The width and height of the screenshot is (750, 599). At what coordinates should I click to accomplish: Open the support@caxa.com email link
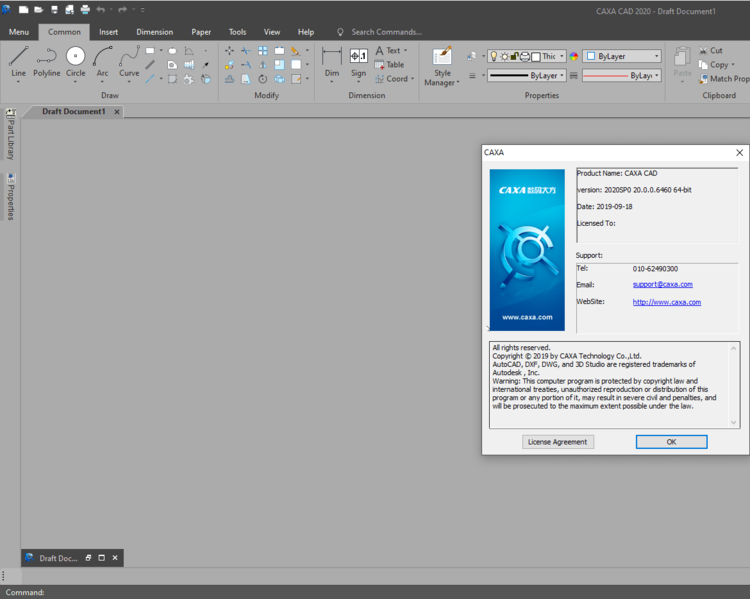tap(662, 284)
